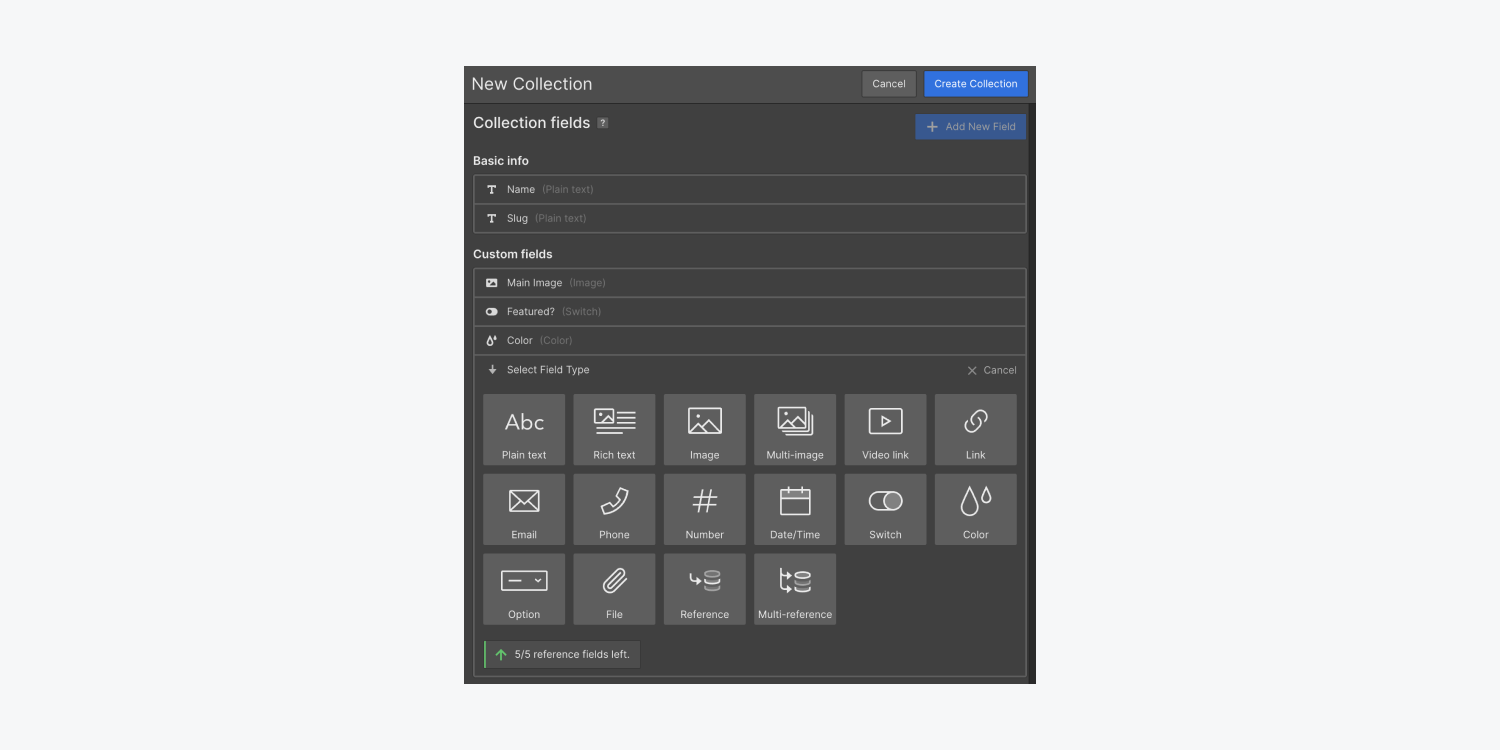
Task: Select the Switch field type
Action: pos(884,509)
